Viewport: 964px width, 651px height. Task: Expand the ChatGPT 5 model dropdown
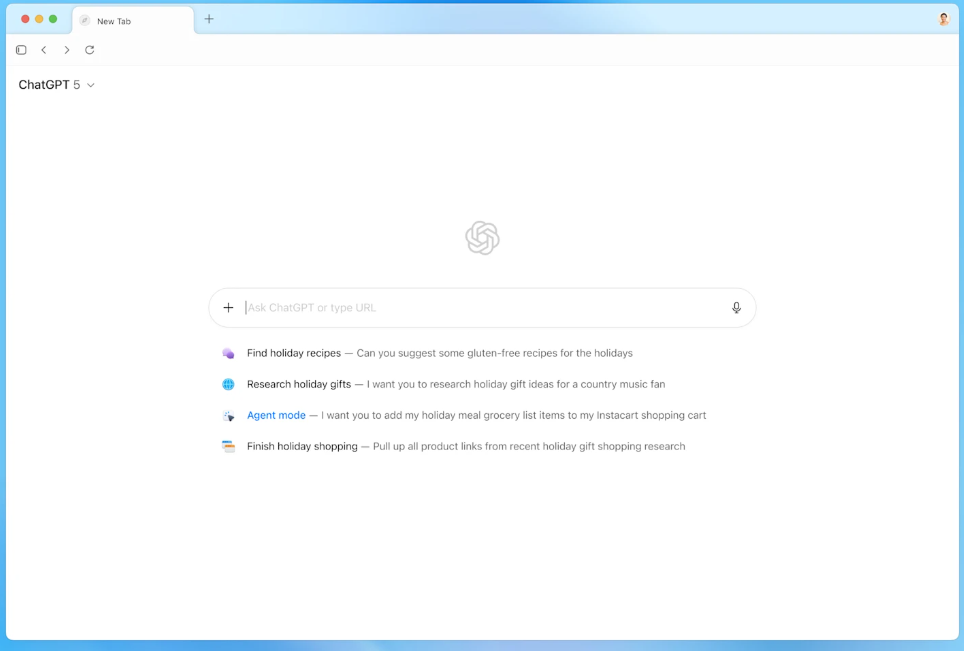click(56, 85)
